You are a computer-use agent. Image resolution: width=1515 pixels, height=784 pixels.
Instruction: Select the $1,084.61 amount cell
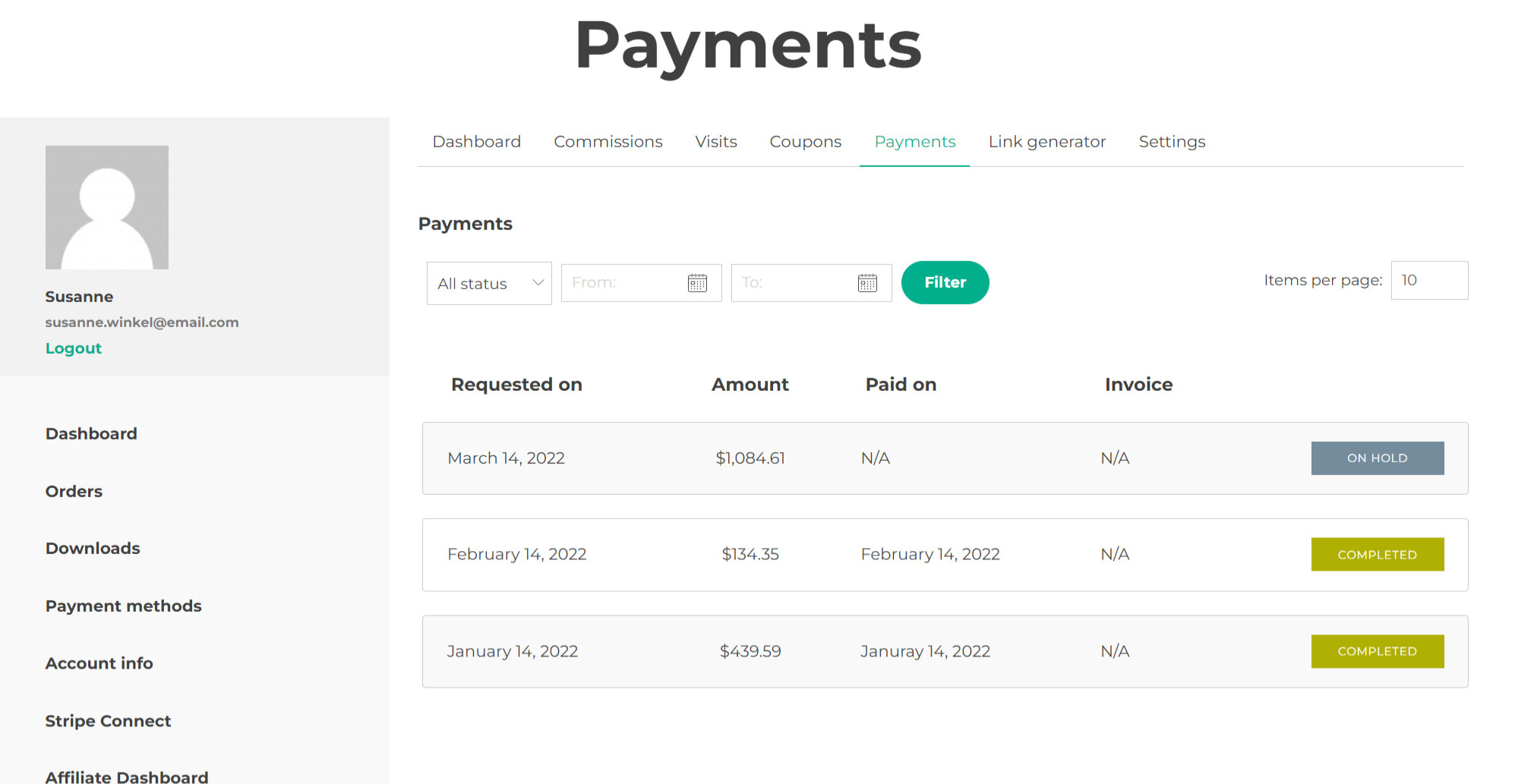coord(750,458)
